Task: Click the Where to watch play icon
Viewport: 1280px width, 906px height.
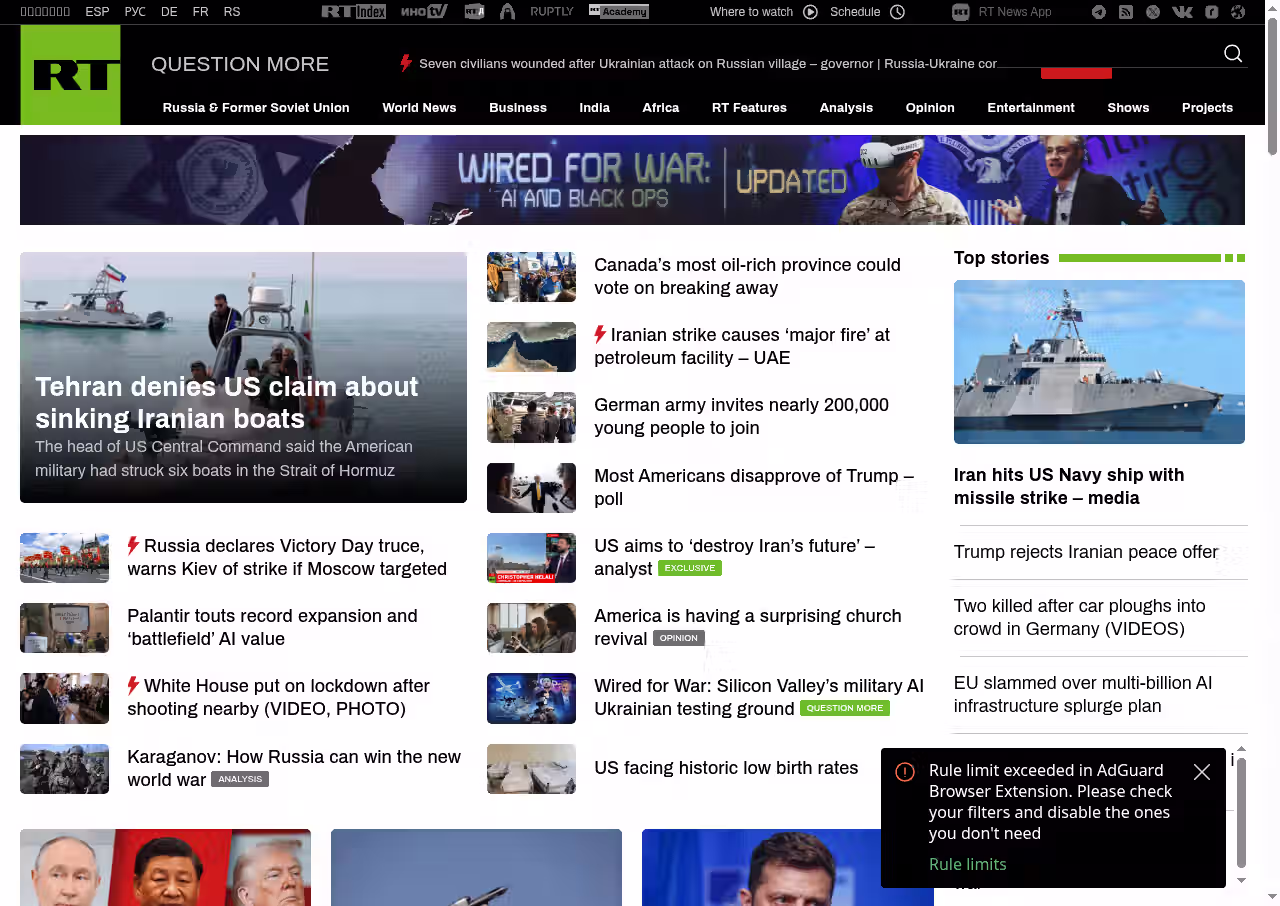Action: coord(810,12)
